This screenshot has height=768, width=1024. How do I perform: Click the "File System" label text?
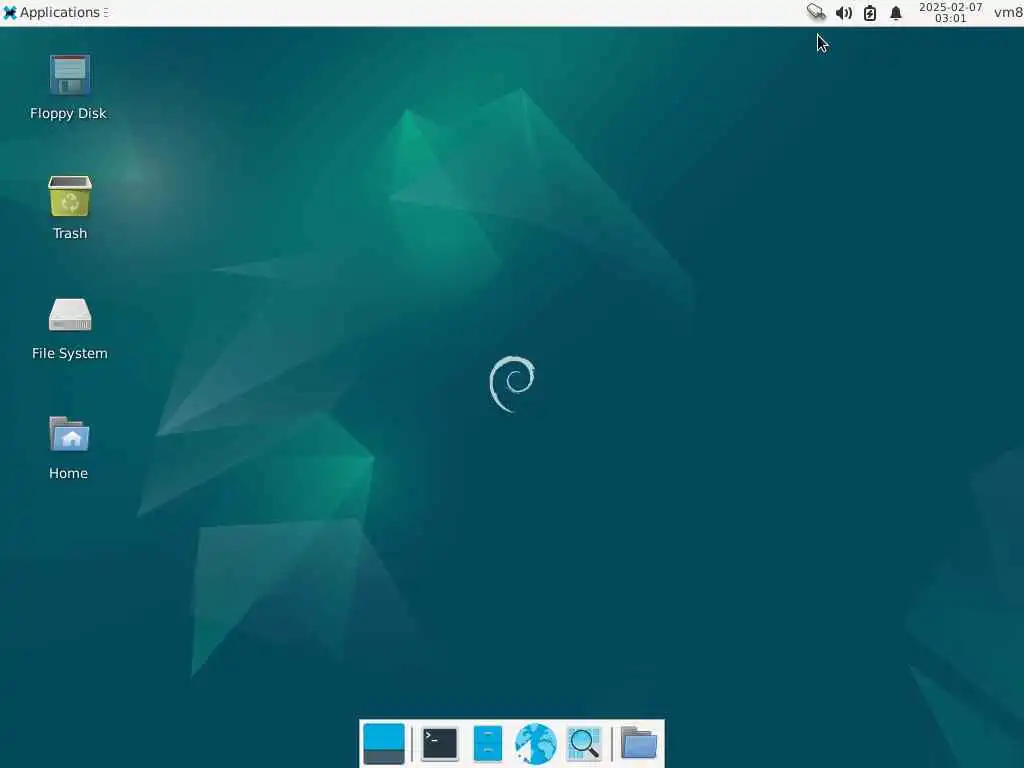click(70, 353)
